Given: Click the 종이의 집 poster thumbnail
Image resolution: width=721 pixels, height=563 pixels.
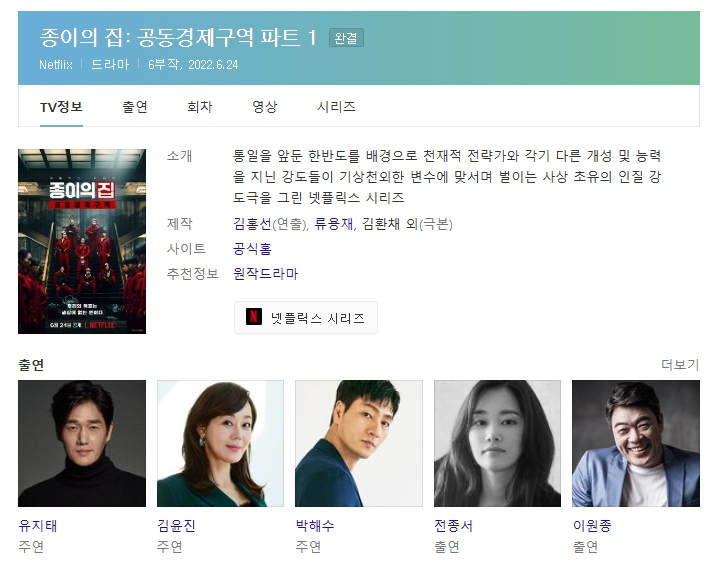Looking at the screenshot, I should pos(82,241).
